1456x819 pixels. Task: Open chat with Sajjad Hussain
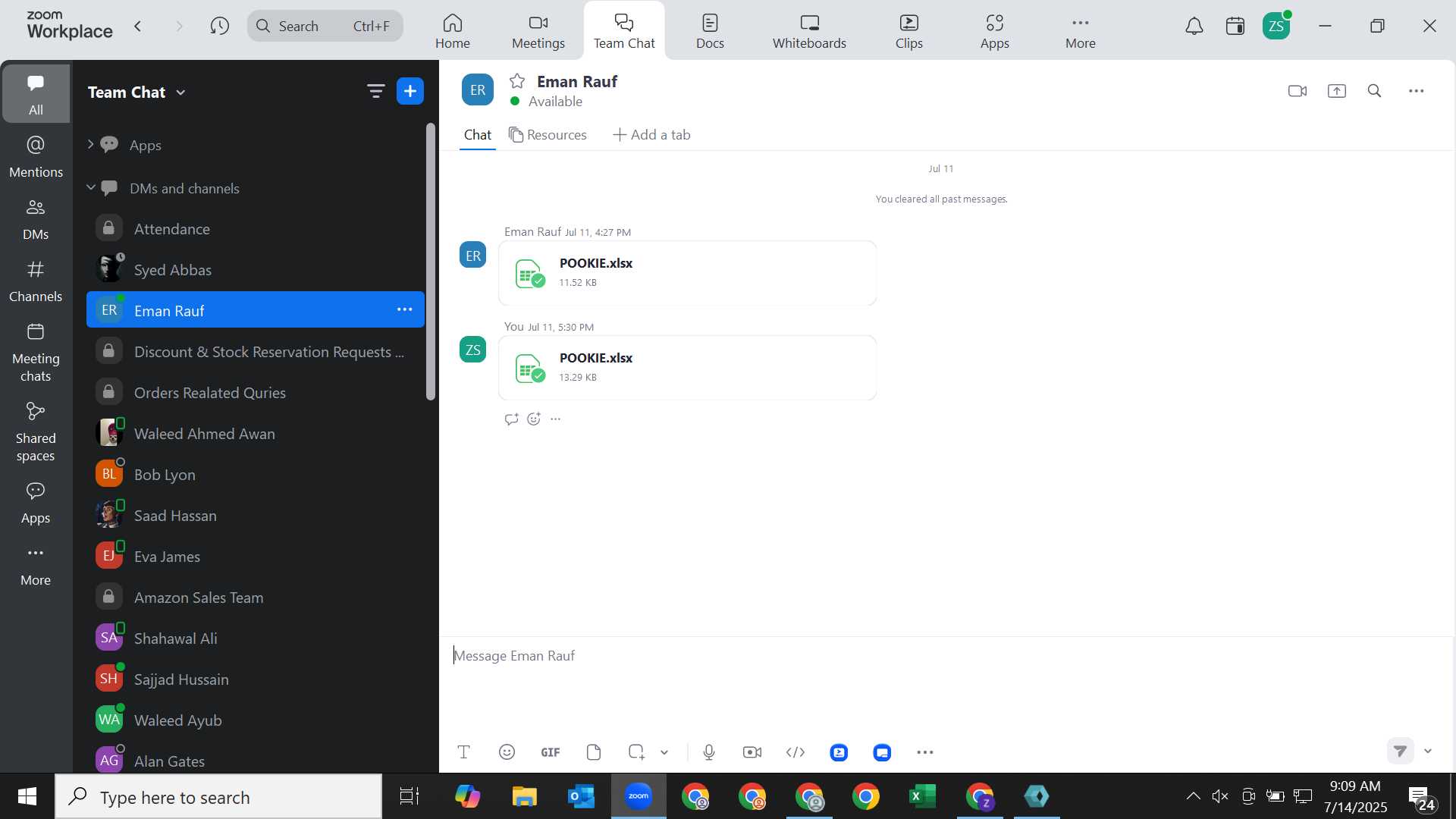point(256,679)
